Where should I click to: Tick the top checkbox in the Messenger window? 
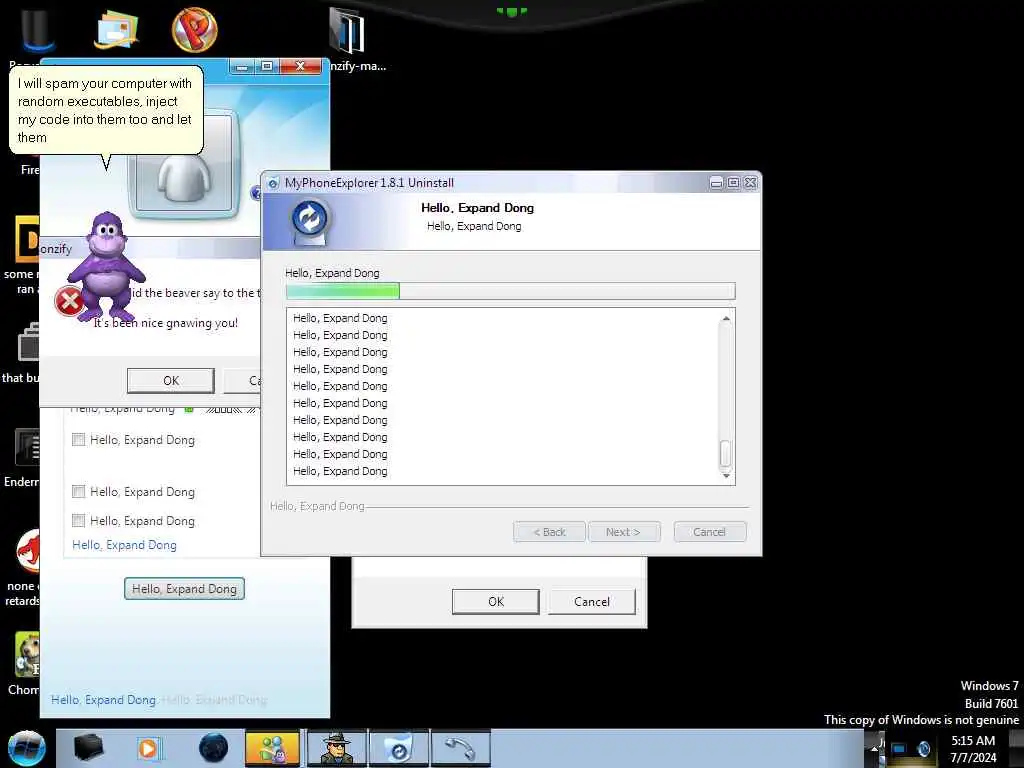tap(78, 440)
